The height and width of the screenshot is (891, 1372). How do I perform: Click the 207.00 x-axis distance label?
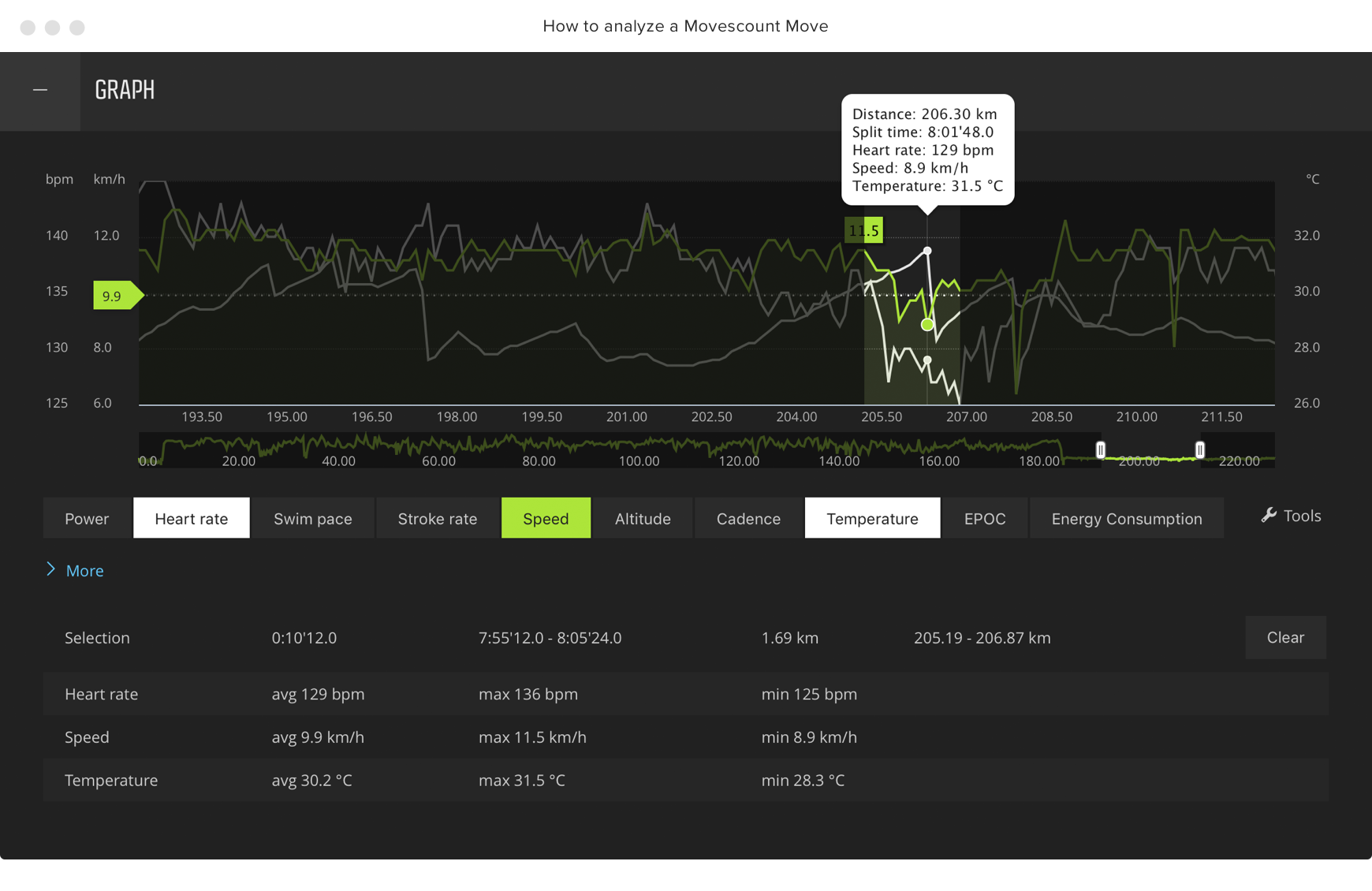[967, 417]
